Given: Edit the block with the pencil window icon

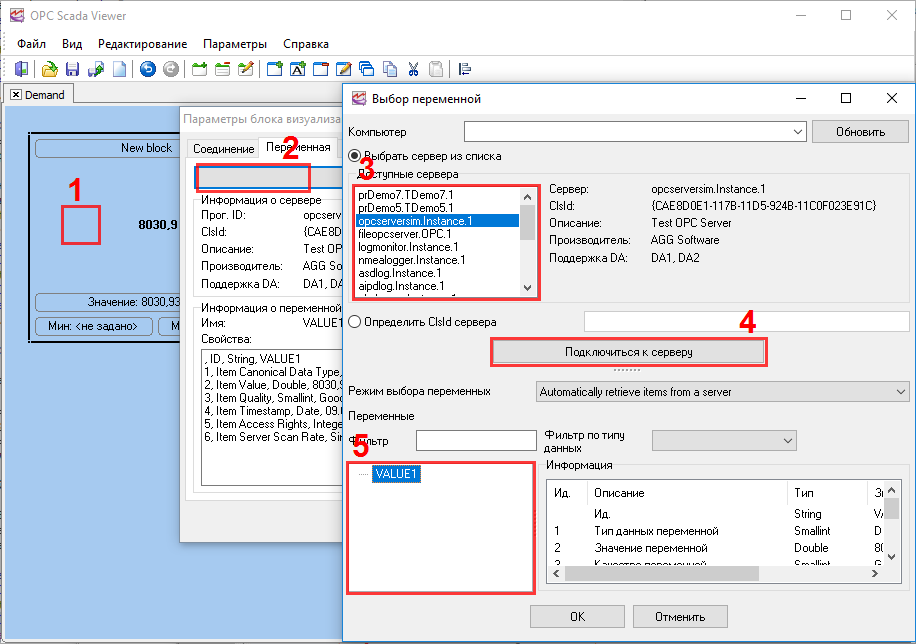Looking at the screenshot, I should 344,69.
